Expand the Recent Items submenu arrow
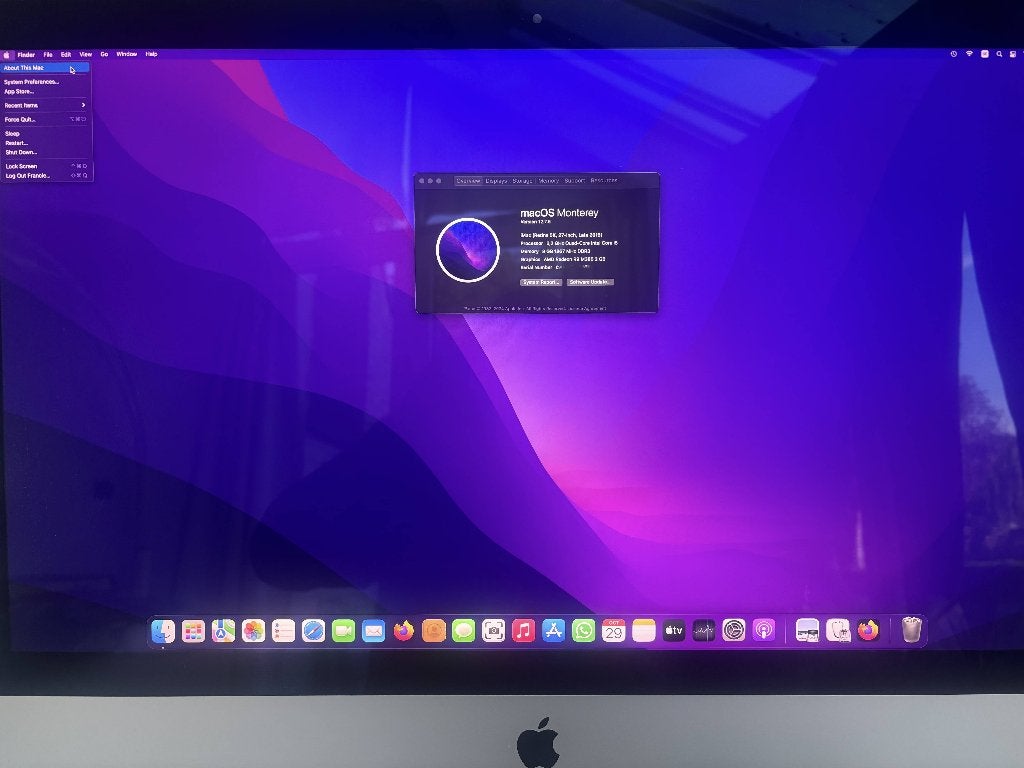Image resolution: width=1024 pixels, height=768 pixels. click(x=83, y=105)
